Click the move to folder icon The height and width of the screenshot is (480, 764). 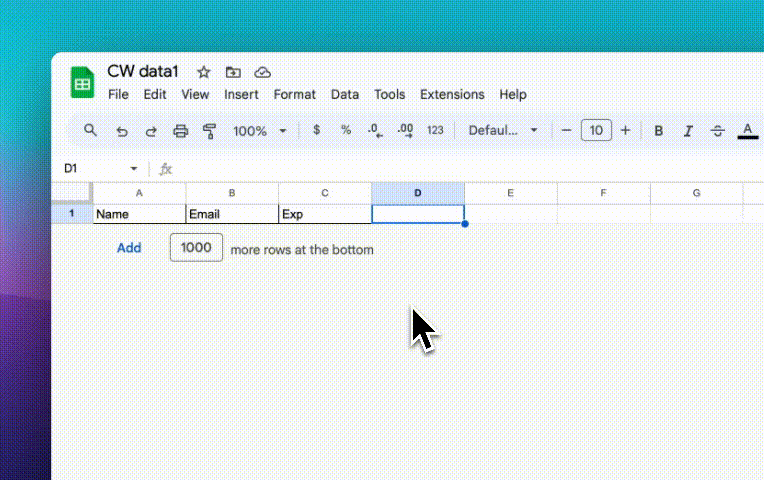[233, 73]
